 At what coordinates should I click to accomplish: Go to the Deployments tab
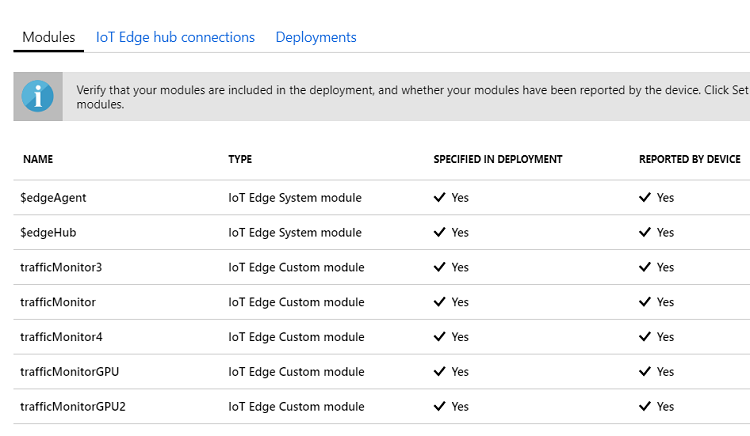tap(316, 38)
